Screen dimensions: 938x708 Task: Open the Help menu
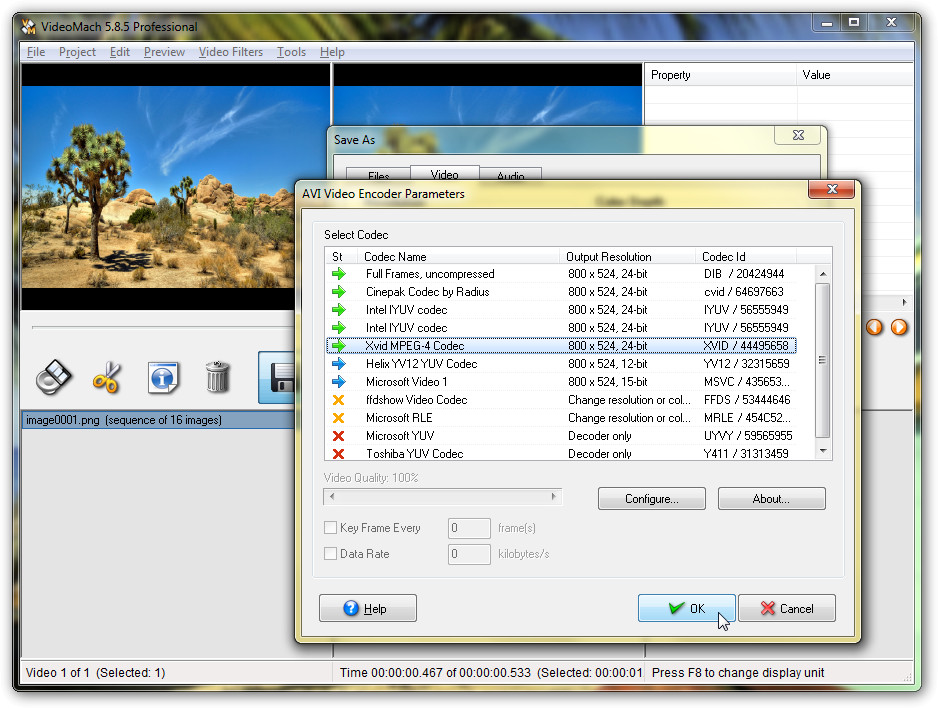pos(332,52)
